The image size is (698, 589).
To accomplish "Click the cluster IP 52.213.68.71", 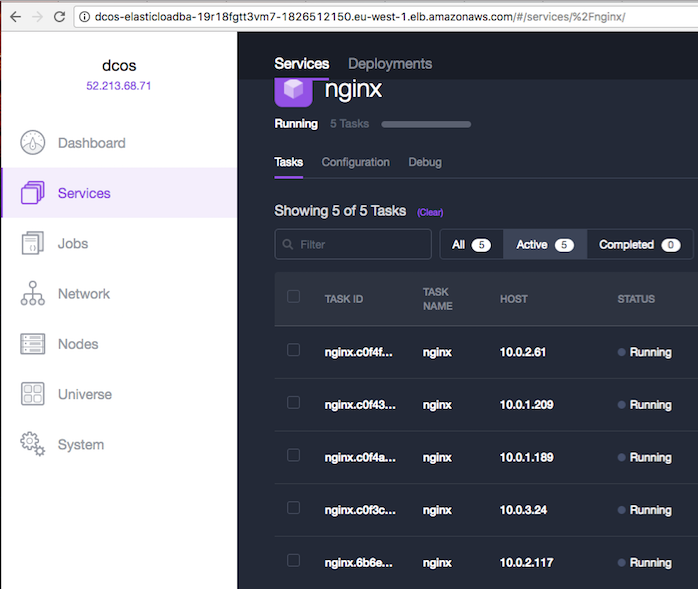I will click(119, 85).
